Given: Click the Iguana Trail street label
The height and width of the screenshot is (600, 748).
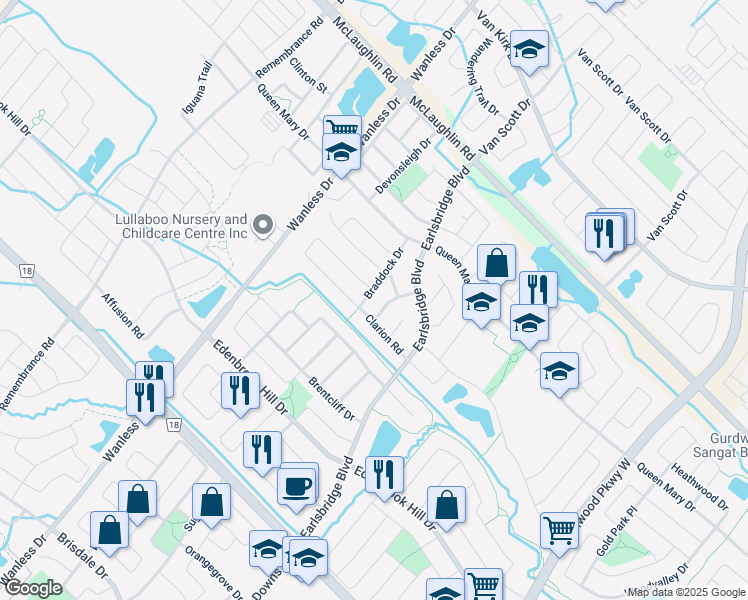Looking at the screenshot, I should point(197,88).
